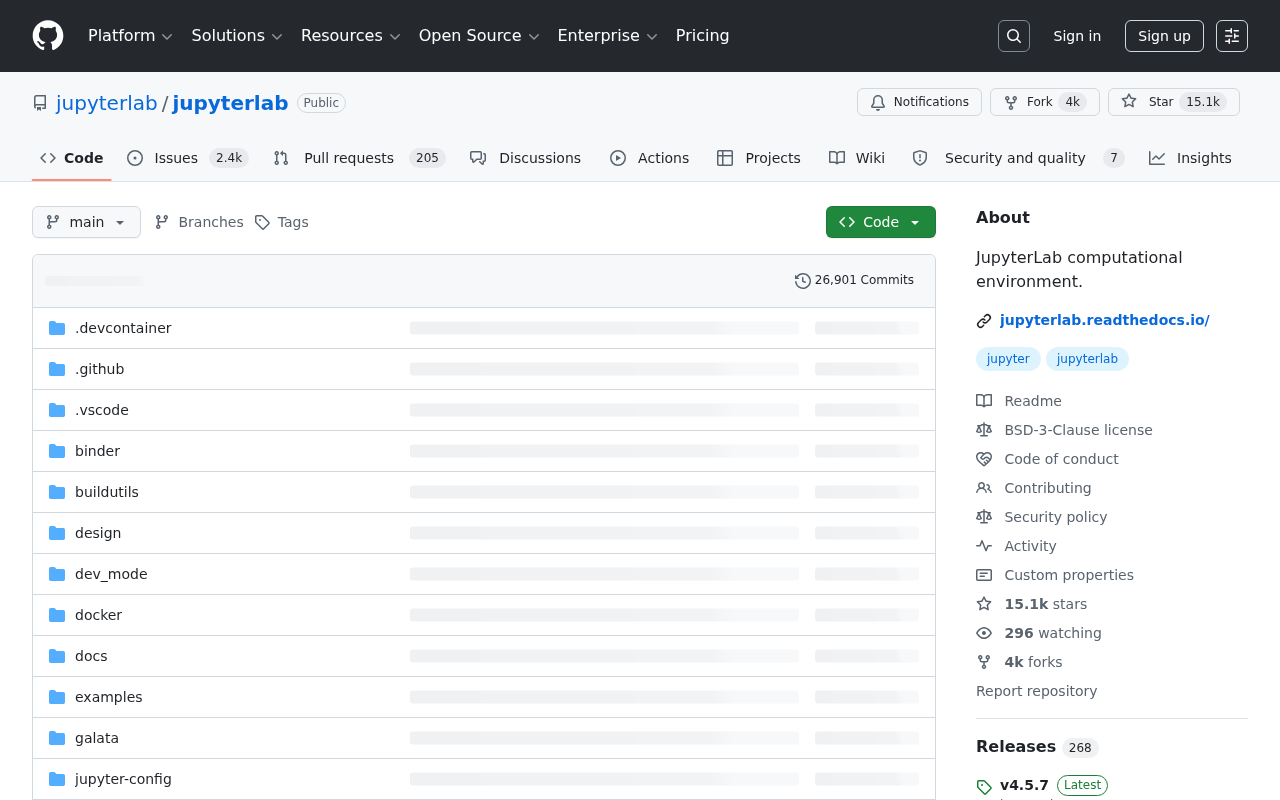The width and height of the screenshot is (1280, 800).
Task: Open the main branch selector dropdown
Action: coord(86,222)
